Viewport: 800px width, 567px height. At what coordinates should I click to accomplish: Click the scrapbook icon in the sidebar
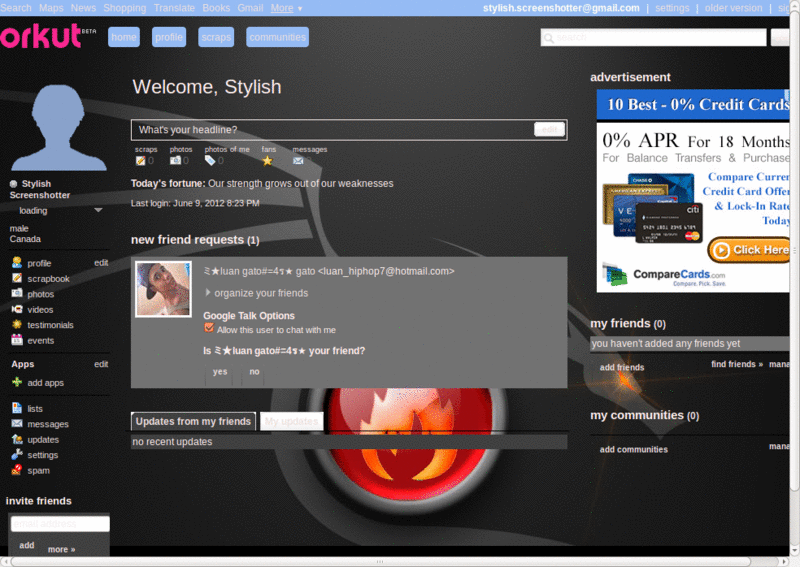coord(17,278)
